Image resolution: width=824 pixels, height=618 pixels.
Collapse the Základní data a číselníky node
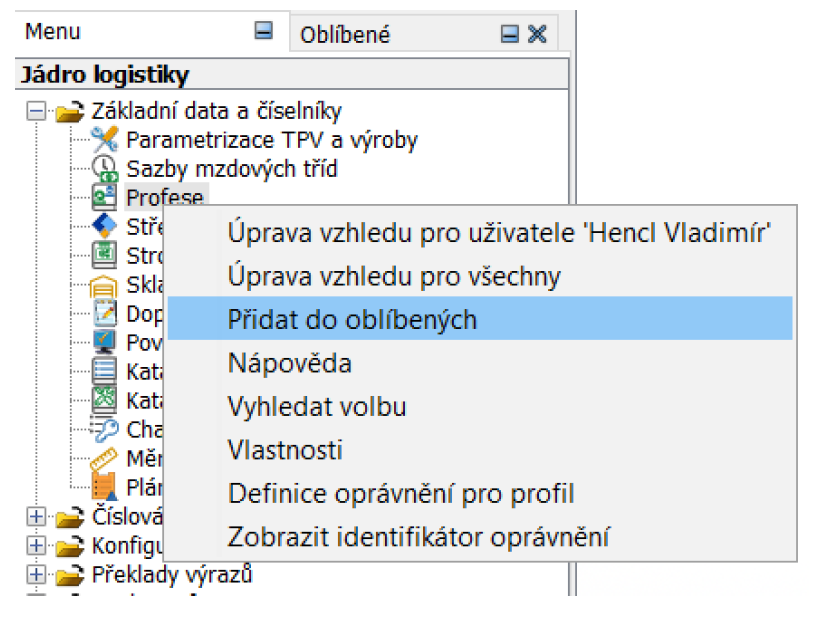click(x=36, y=112)
